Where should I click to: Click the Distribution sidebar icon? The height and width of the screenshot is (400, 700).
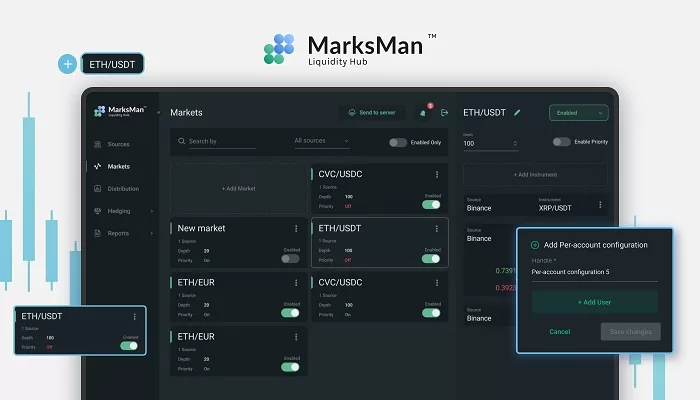(98, 189)
